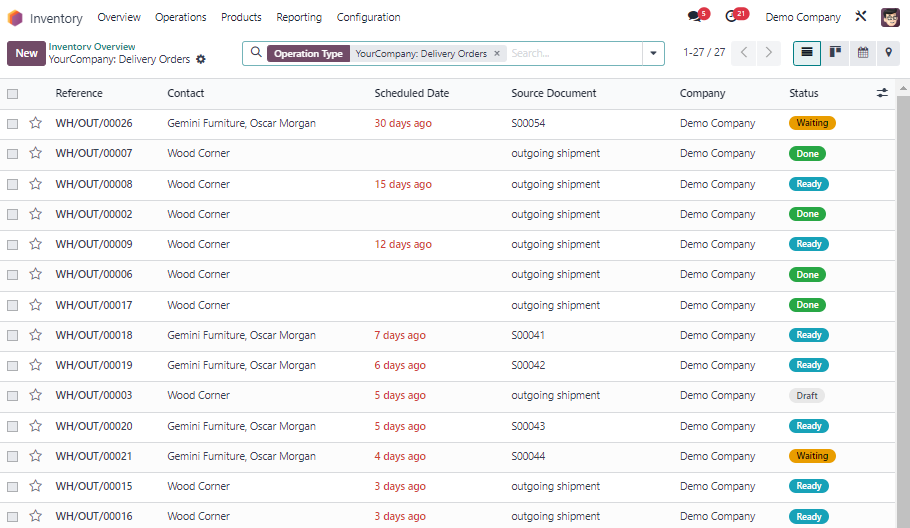Click the debug tools icon
This screenshot has height=528, width=910.
(861, 17)
